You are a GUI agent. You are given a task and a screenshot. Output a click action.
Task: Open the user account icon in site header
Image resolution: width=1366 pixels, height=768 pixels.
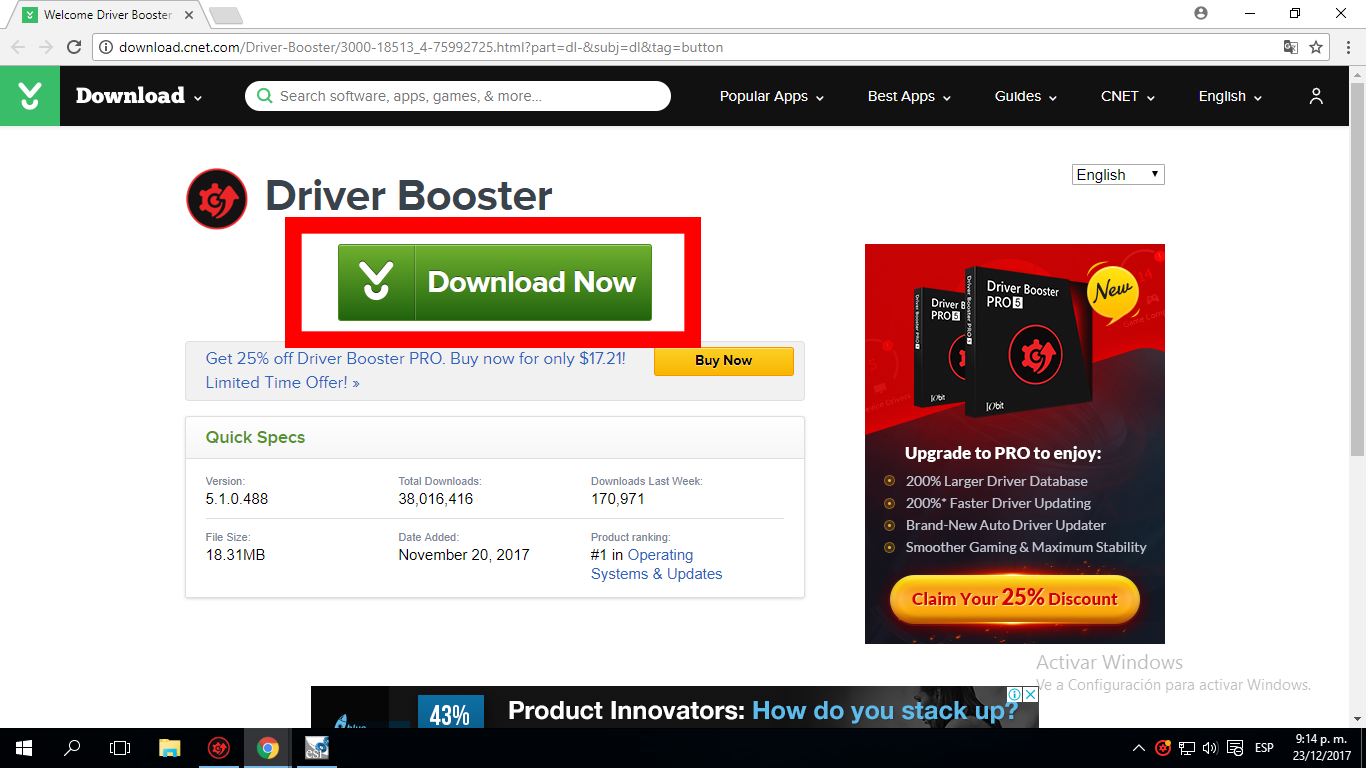click(x=1316, y=96)
